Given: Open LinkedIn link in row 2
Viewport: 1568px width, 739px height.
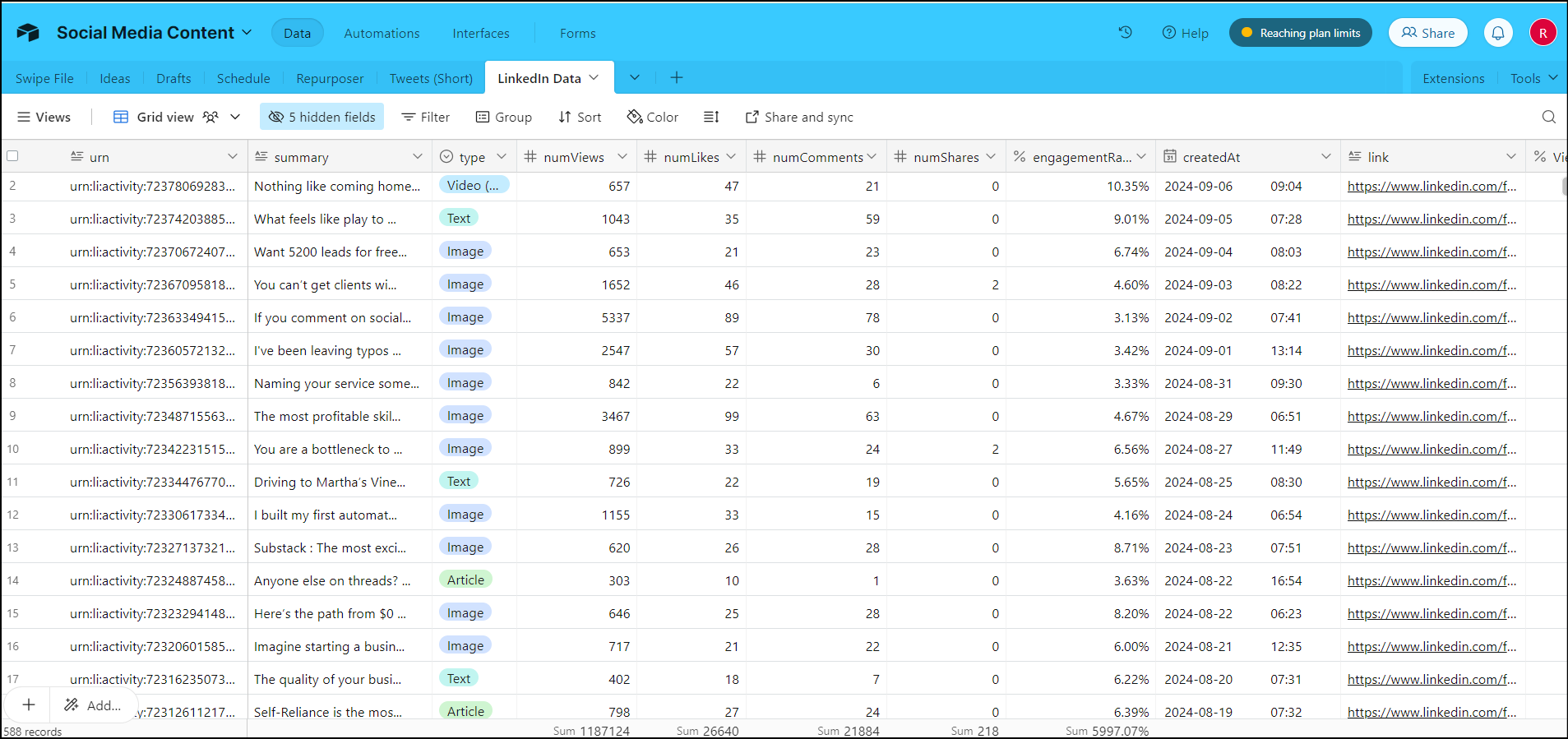Looking at the screenshot, I should coord(1432,186).
